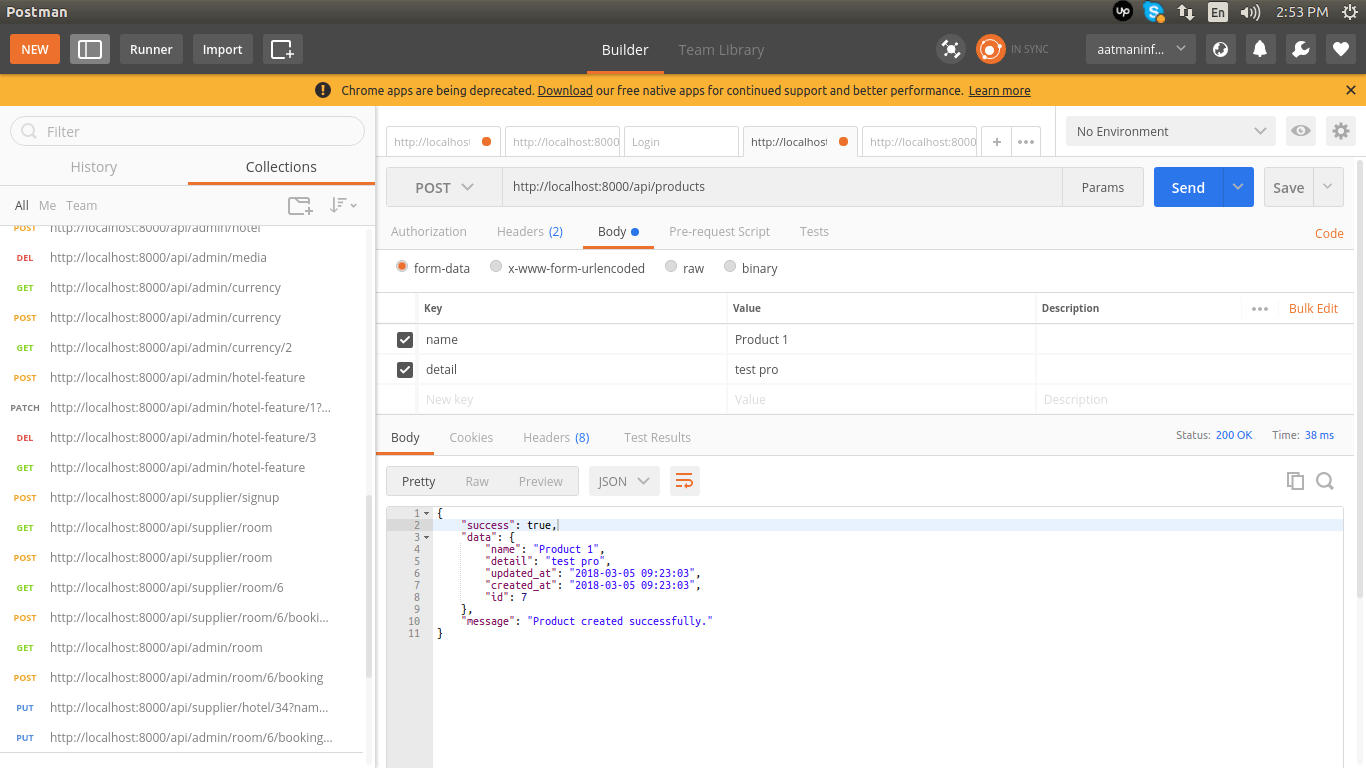Image resolution: width=1366 pixels, height=768 pixels.
Task: Click the request URL field
Action: (x=780, y=187)
